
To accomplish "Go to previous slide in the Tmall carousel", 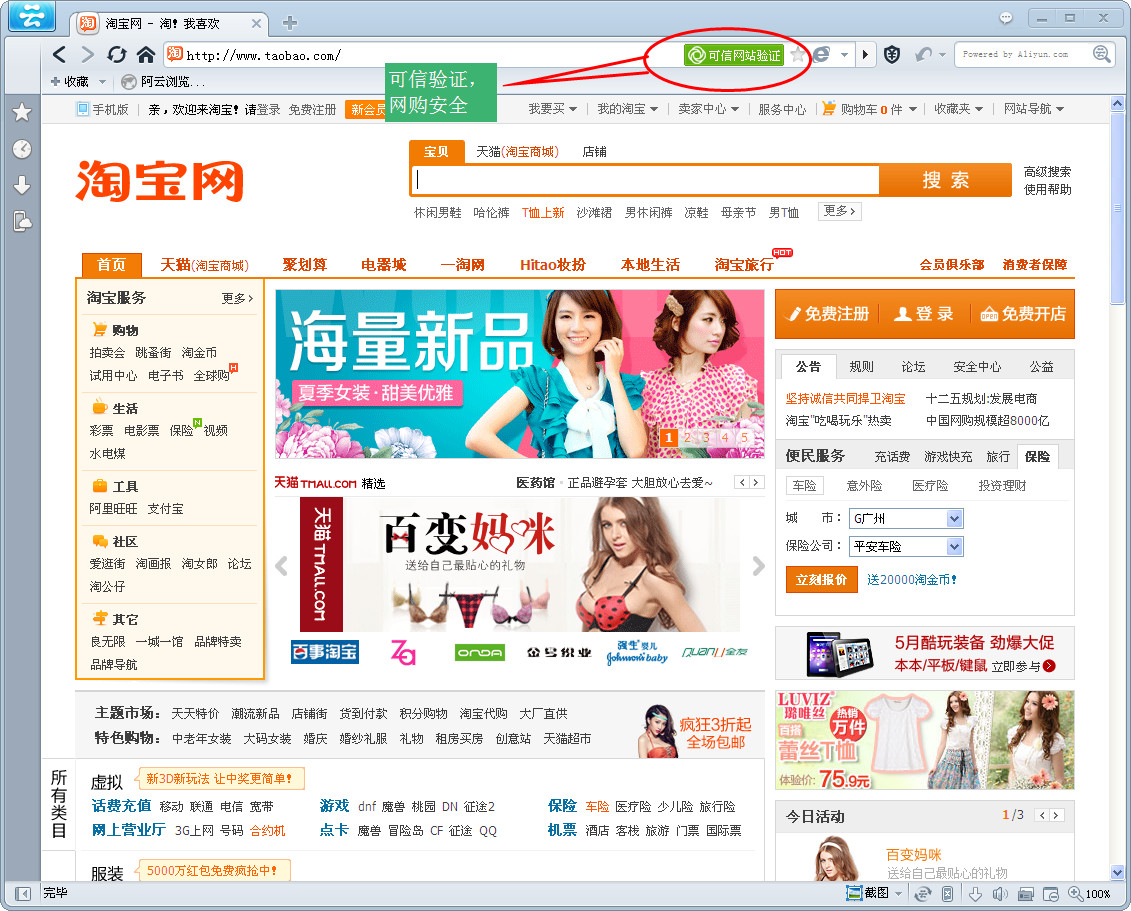I will click(x=282, y=566).
